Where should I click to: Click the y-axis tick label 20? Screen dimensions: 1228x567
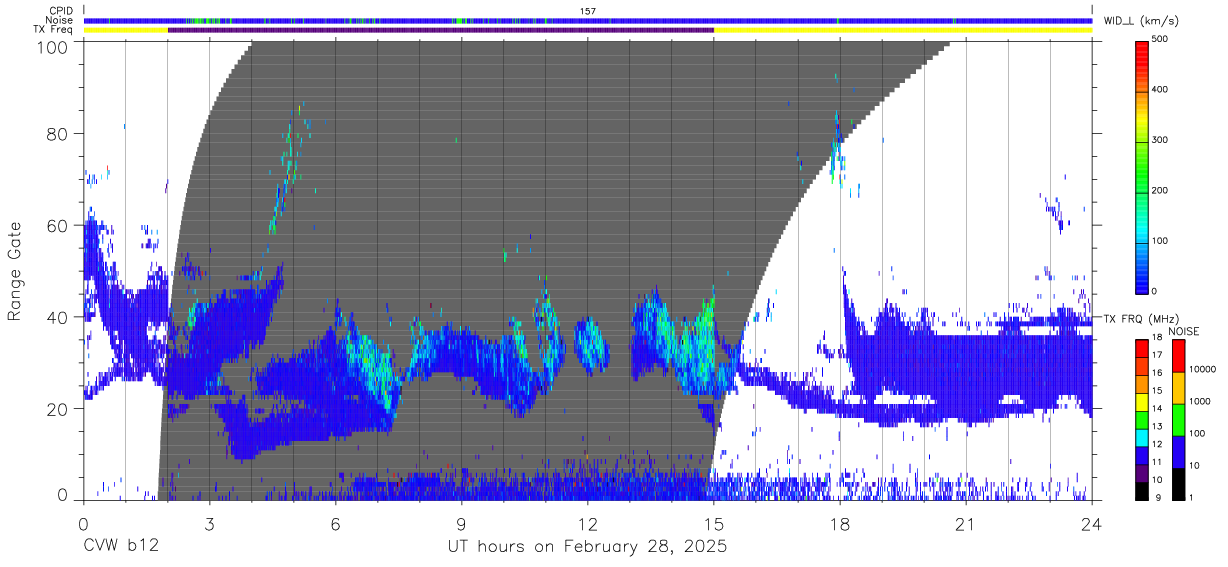pyautogui.click(x=59, y=409)
